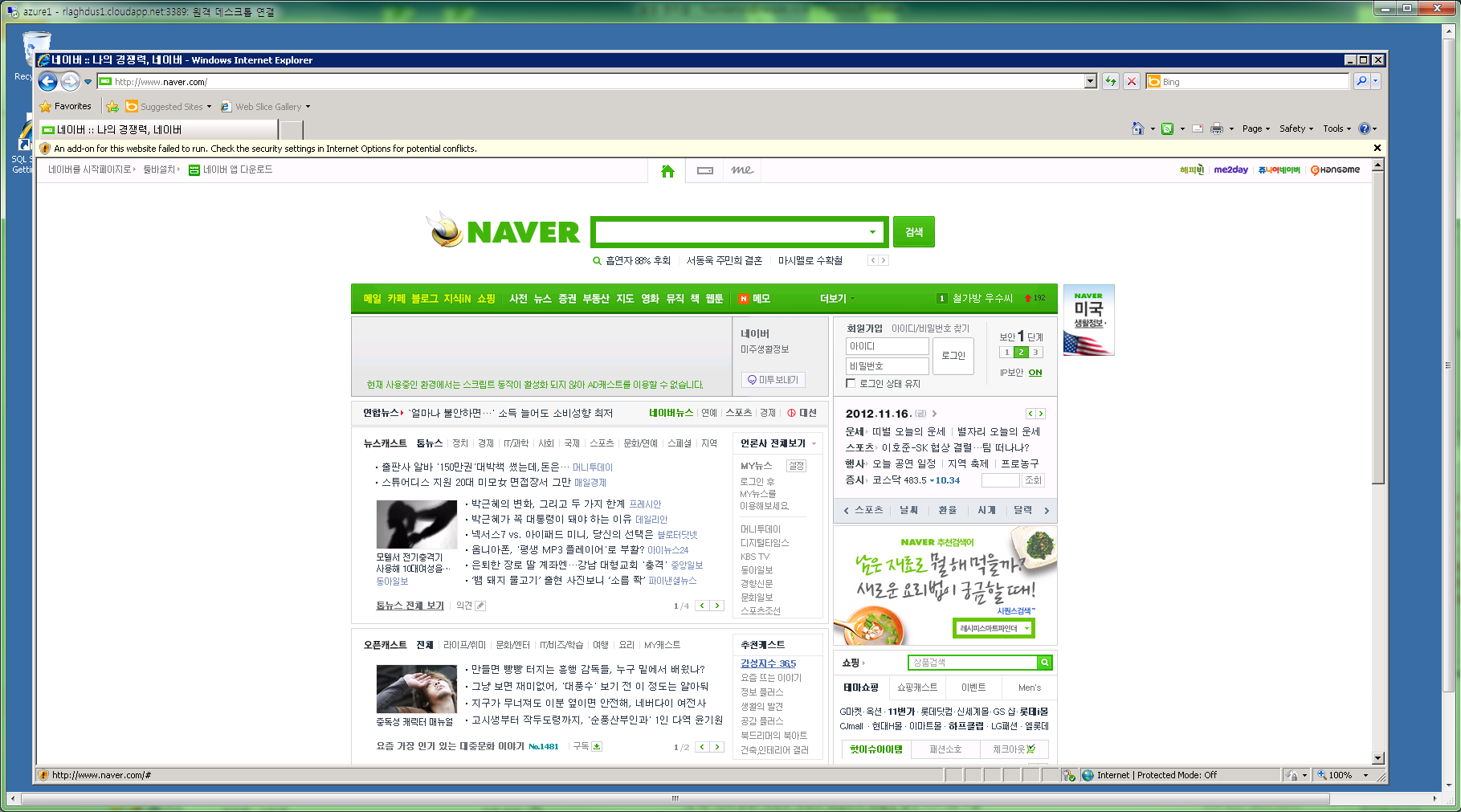Select the 테마쇼핑 tab
1461x812 pixels.
(x=861, y=688)
